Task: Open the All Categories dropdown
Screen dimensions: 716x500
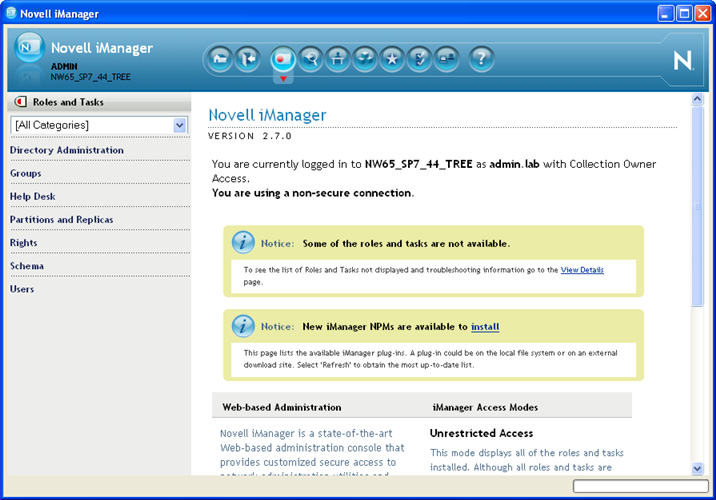Action: (x=180, y=125)
